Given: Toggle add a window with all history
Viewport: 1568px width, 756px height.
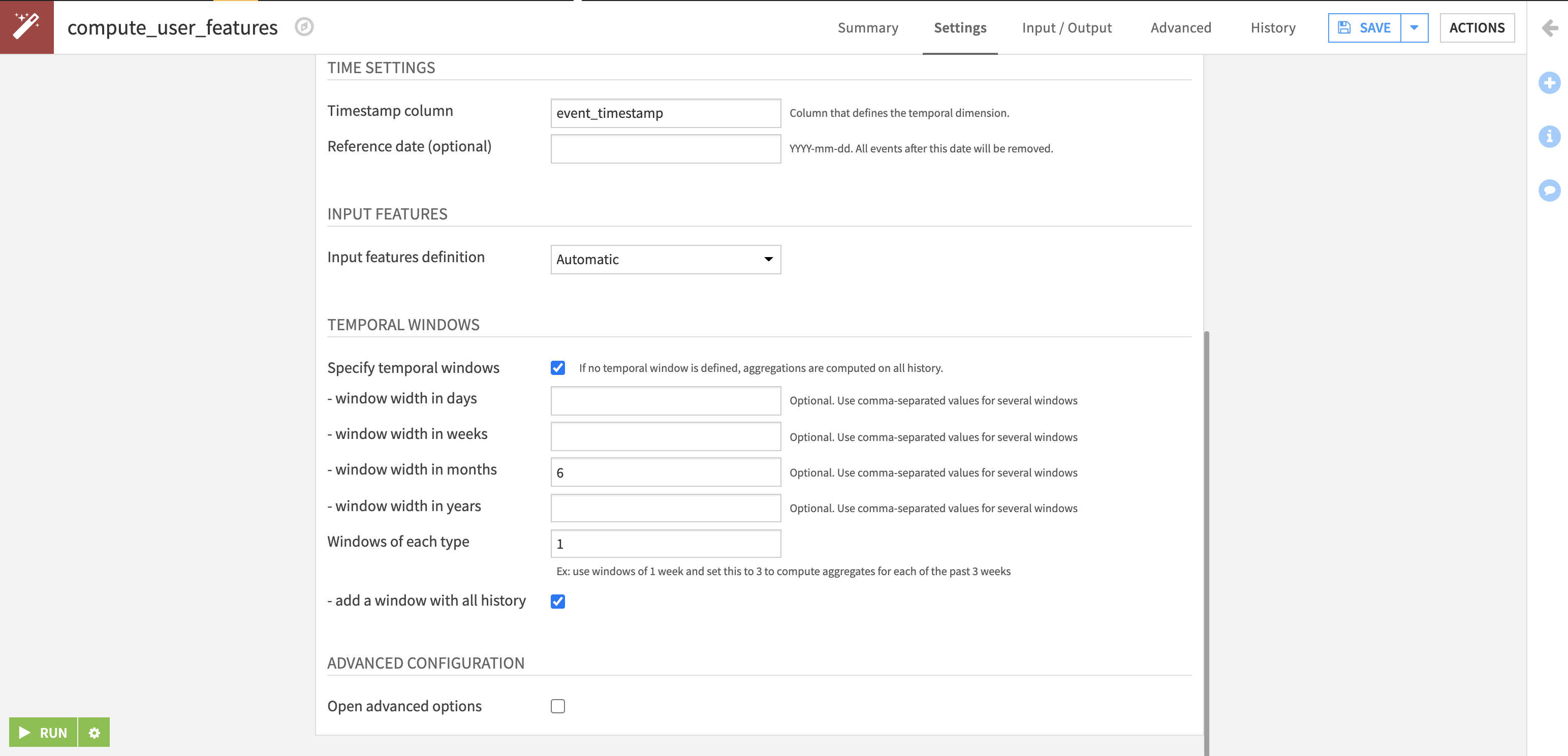Looking at the screenshot, I should pos(557,602).
